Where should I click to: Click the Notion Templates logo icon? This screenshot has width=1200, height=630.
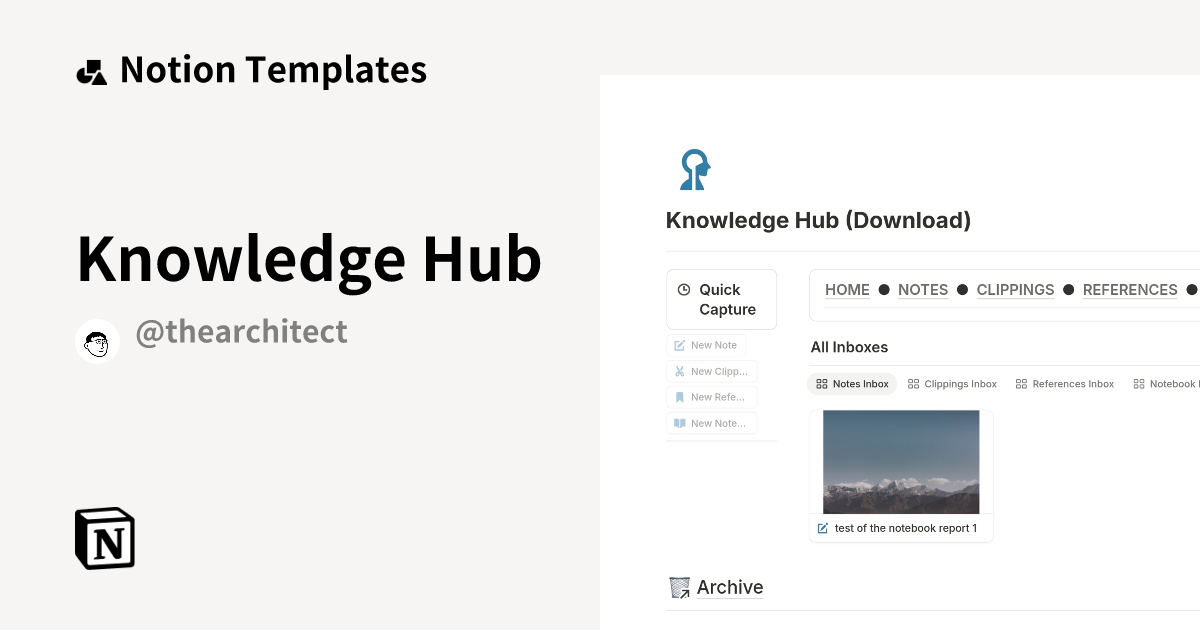point(91,69)
